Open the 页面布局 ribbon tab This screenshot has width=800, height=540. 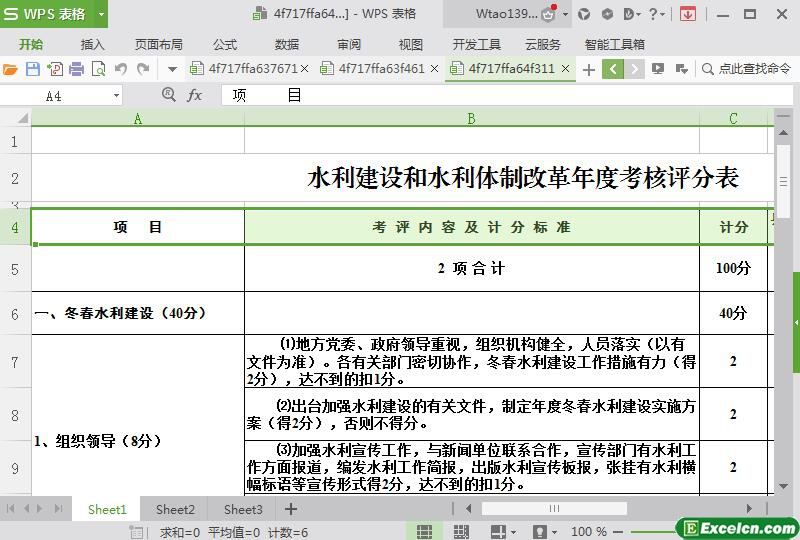pyautogui.click(x=159, y=44)
